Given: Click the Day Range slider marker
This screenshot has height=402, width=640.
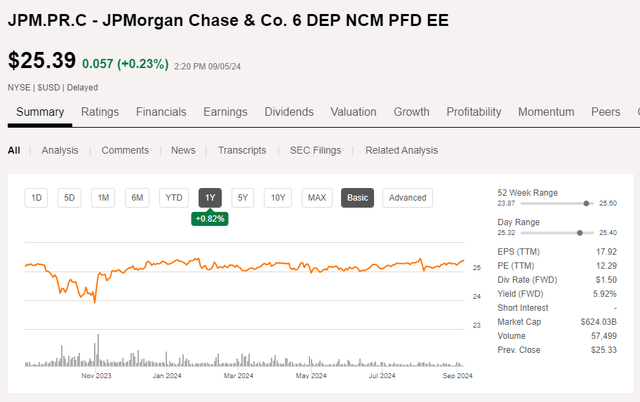Looking at the screenshot, I should (580, 232).
